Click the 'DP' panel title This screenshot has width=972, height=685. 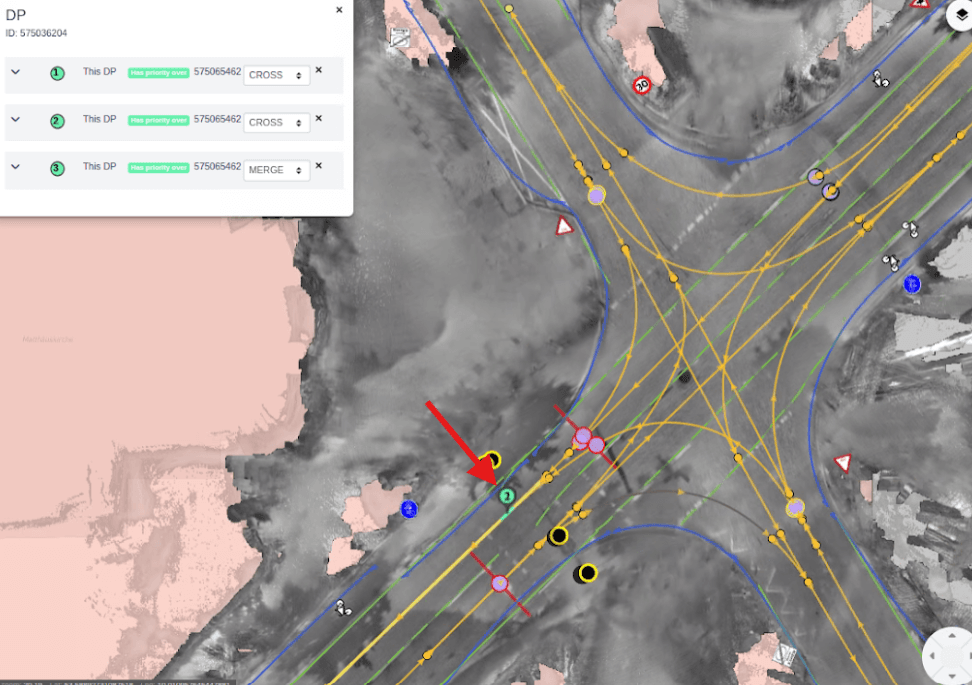click(15, 15)
